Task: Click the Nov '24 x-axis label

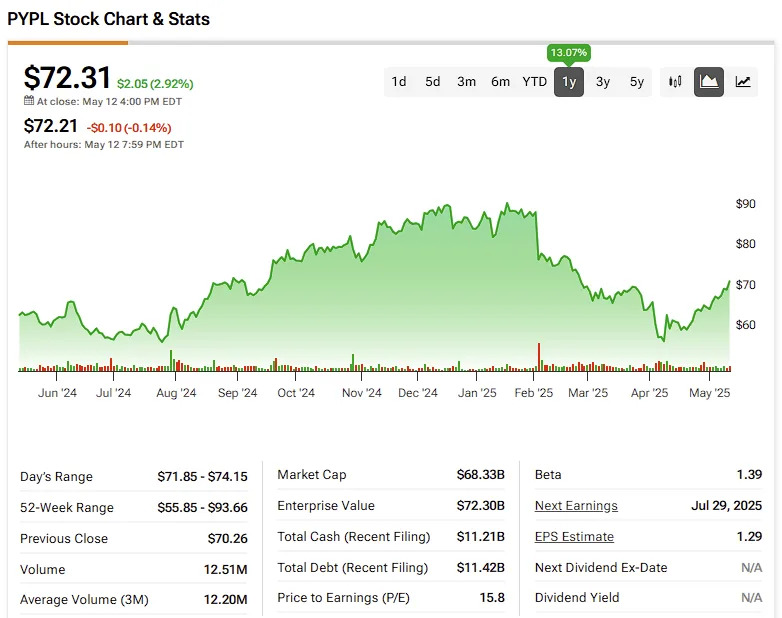Action: click(362, 393)
